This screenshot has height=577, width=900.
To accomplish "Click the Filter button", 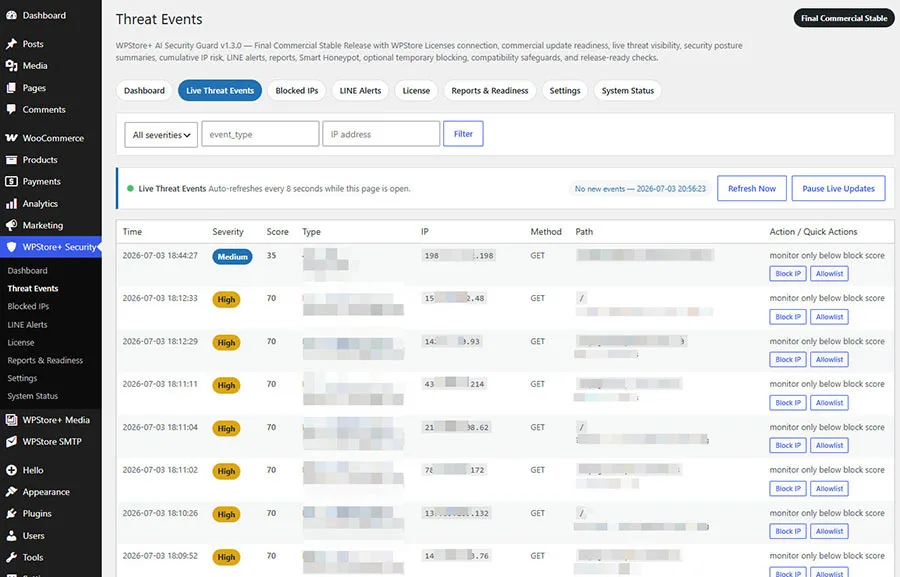I will [x=463, y=134].
